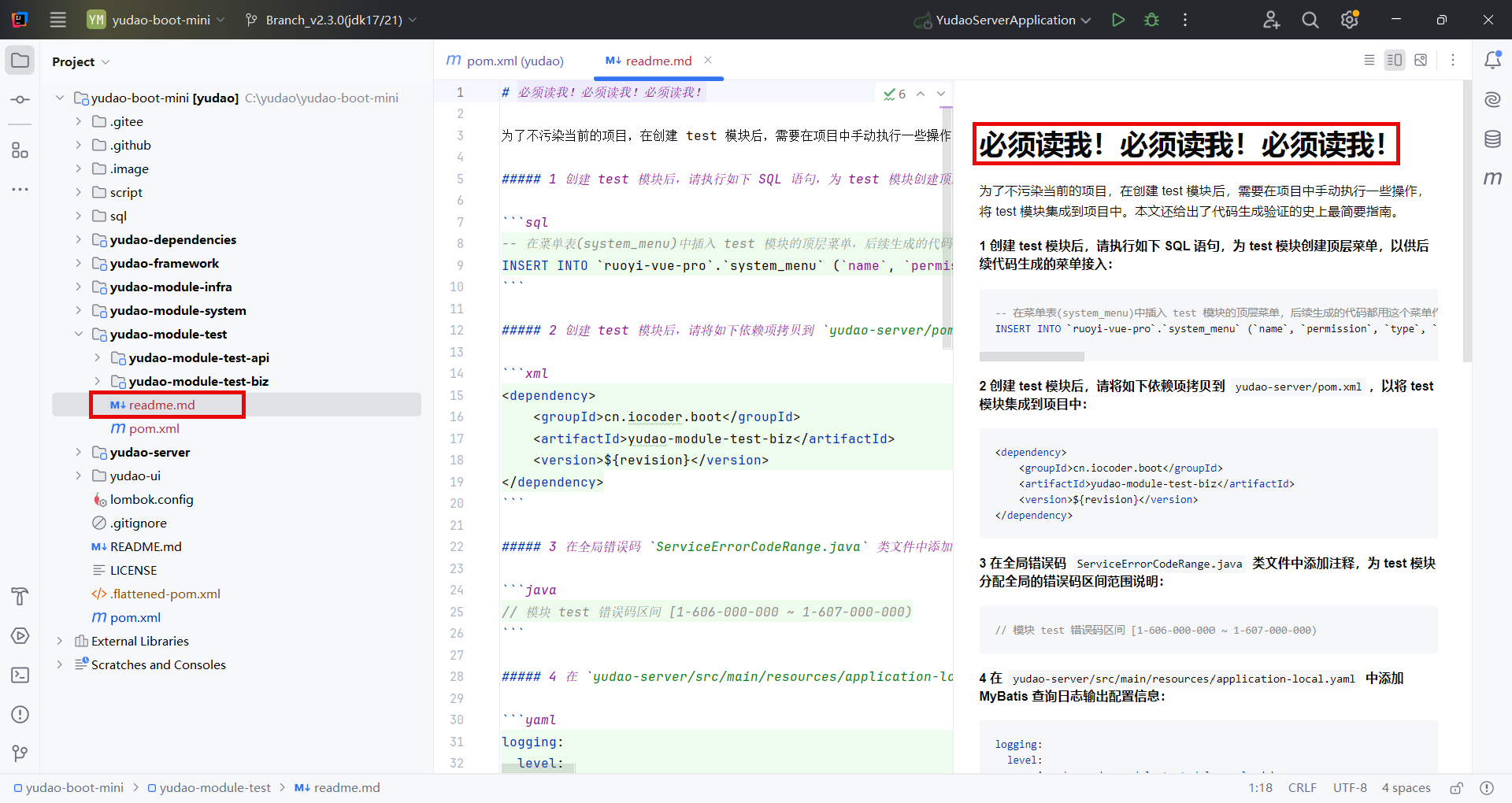This screenshot has height=803, width=1512.
Task: Open inspections widget showing 6
Action: point(895,94)
